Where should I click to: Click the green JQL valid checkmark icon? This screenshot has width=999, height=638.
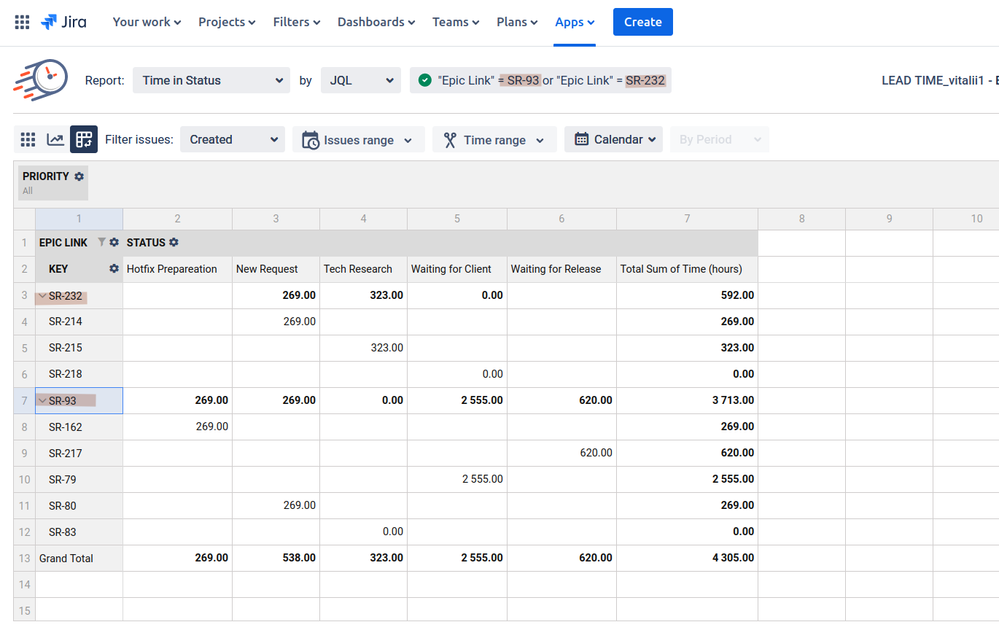point(425,80)
